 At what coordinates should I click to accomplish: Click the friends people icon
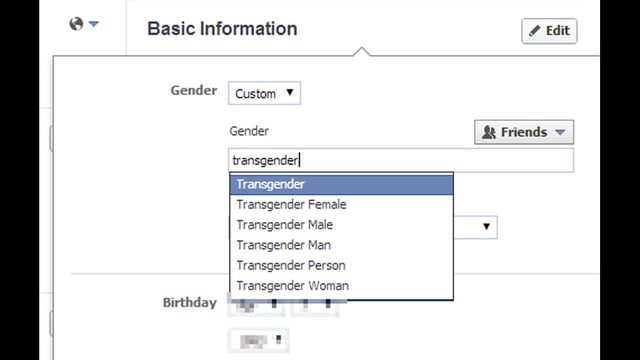click(489, 132)
